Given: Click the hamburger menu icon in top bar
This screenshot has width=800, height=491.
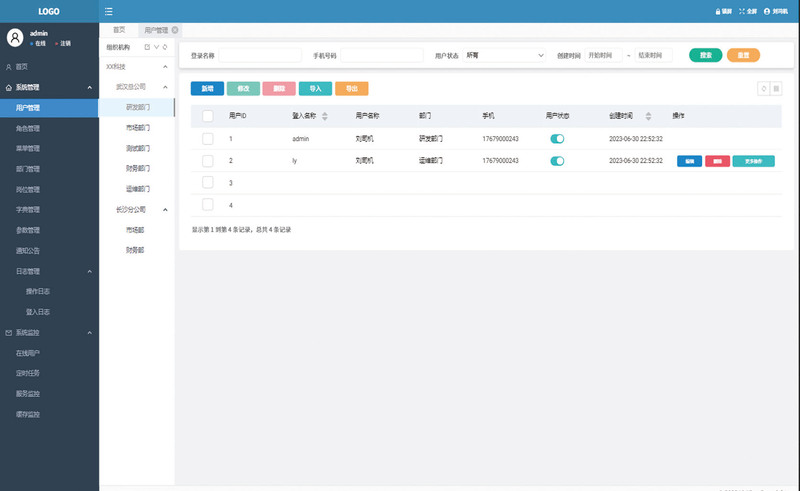Looking at the screenshot, I should pos(108,11).
